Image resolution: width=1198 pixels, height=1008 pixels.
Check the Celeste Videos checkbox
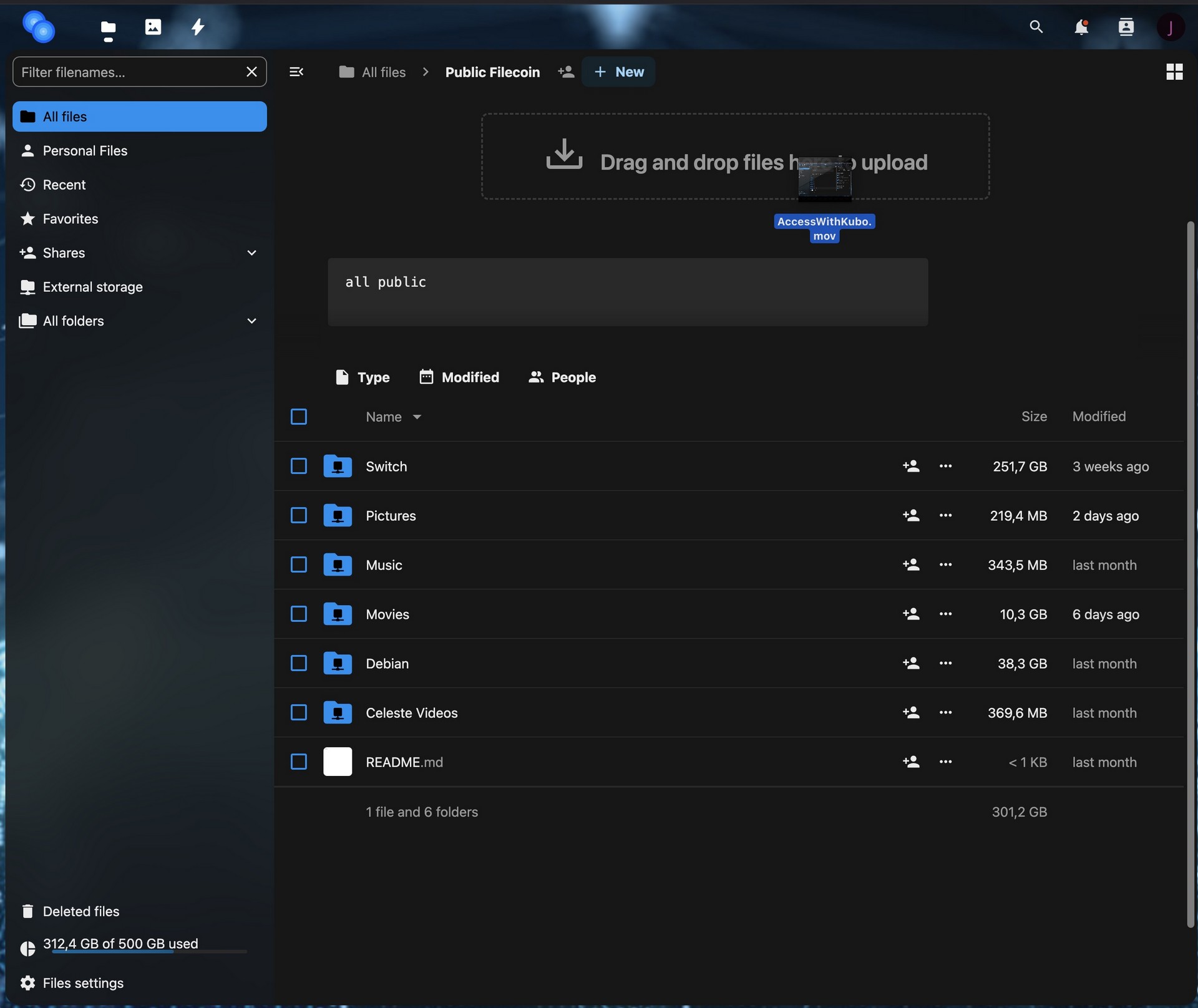pos(299,712)
